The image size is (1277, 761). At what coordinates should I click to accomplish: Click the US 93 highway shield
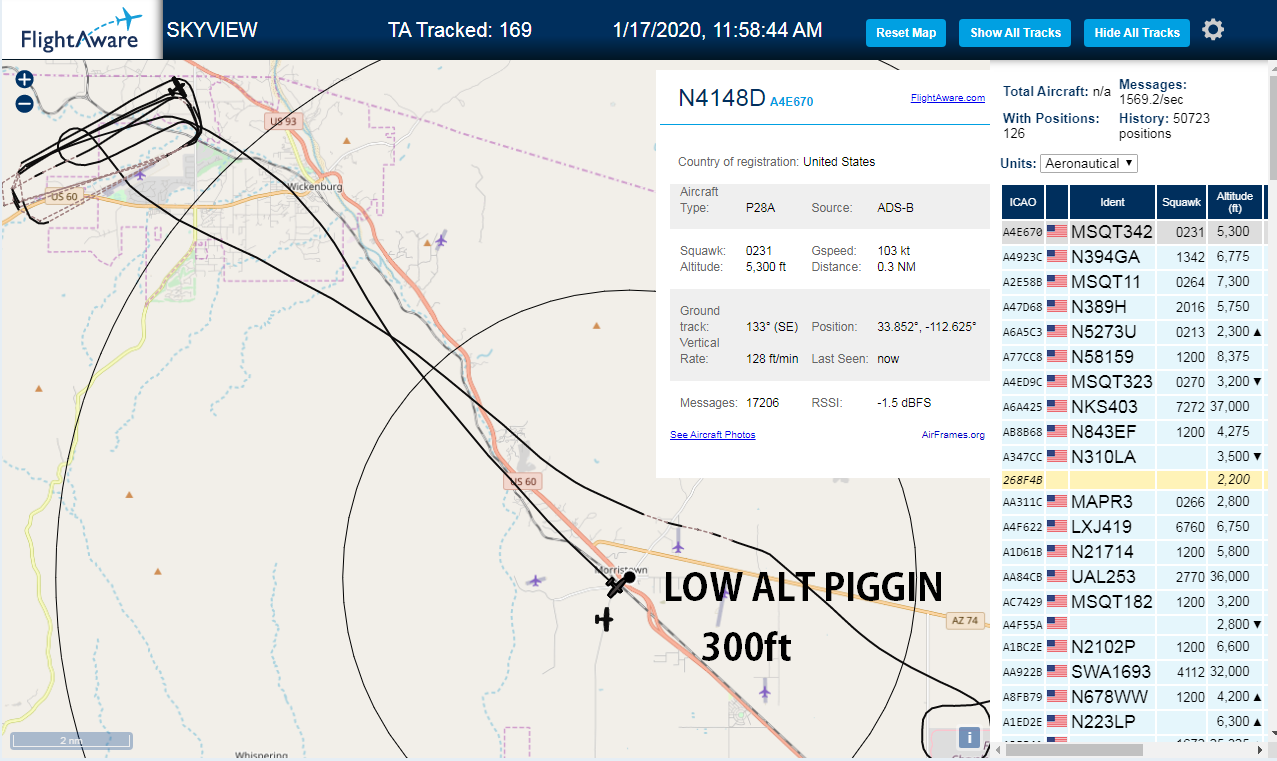284,121
